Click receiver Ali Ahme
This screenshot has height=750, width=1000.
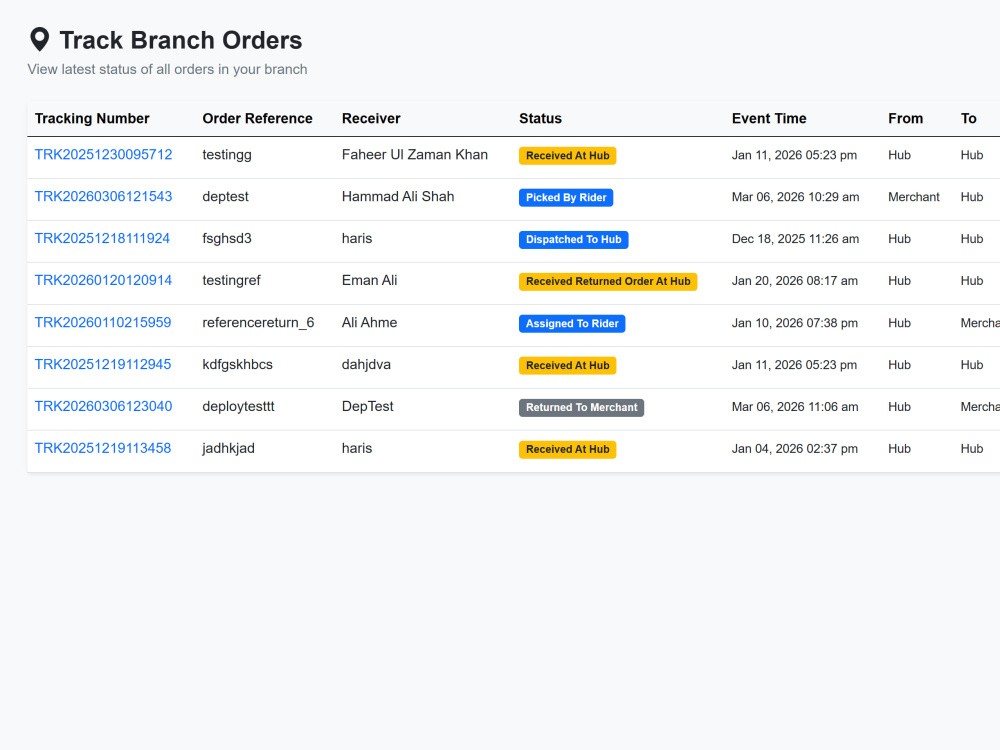click(x=369, y=323)
